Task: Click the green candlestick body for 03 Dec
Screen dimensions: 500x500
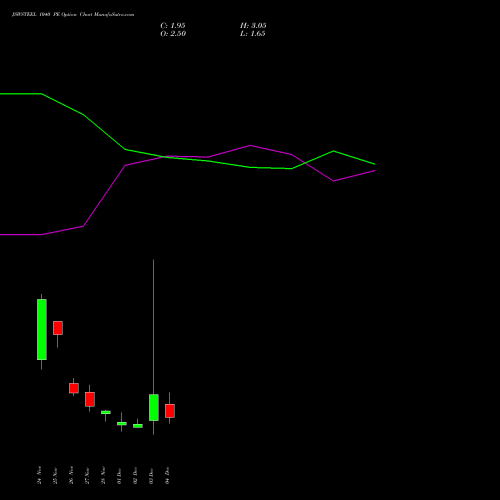Action: click(x=154, y=407)
